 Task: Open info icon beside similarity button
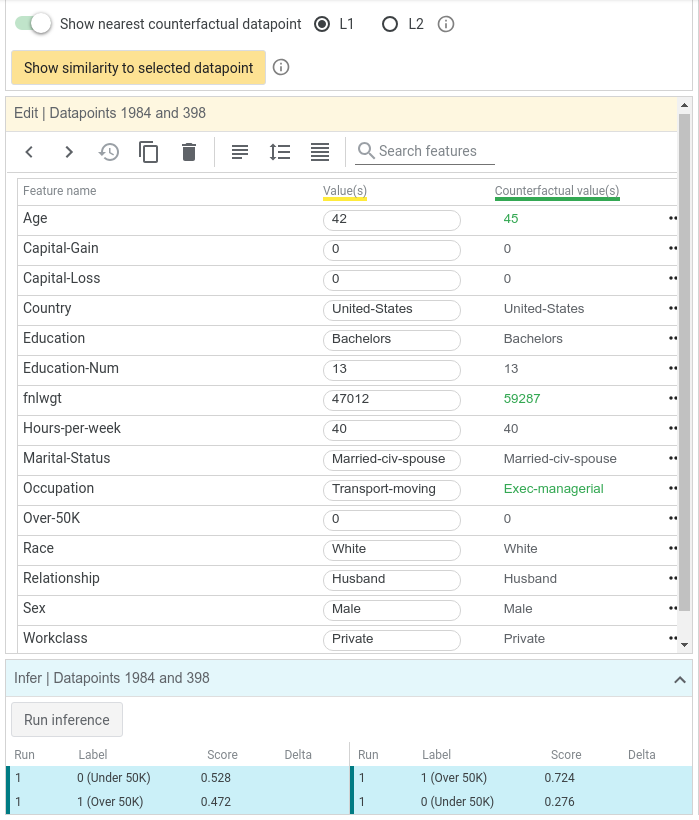coord(281,67)
